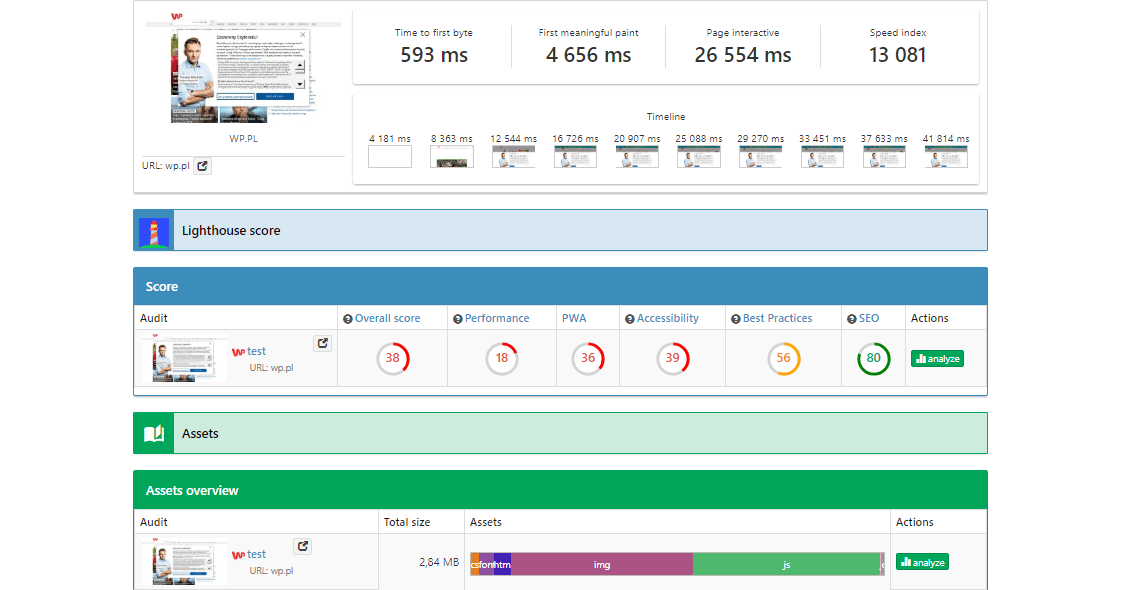Click the 41 814 ms timeline thumbnail
This screenshot has width=1121, height=590.
(945, 157)
